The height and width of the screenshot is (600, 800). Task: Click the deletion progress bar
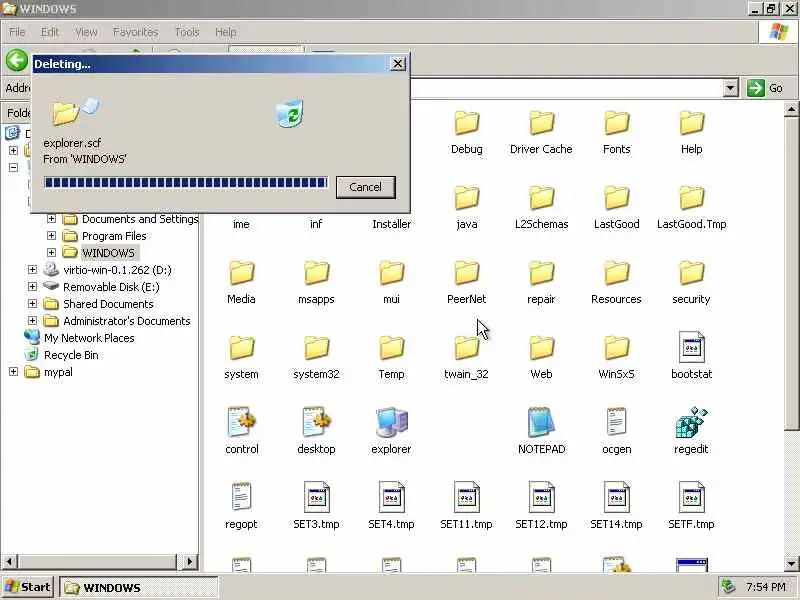[x=186, y=183]
